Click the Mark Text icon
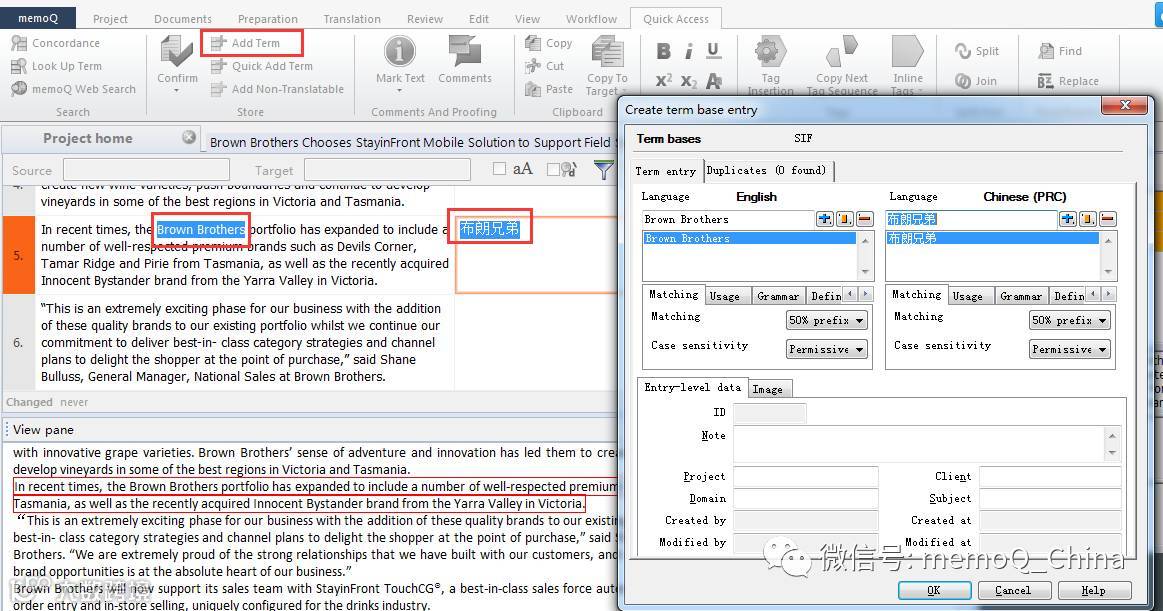 click(400, 51)
